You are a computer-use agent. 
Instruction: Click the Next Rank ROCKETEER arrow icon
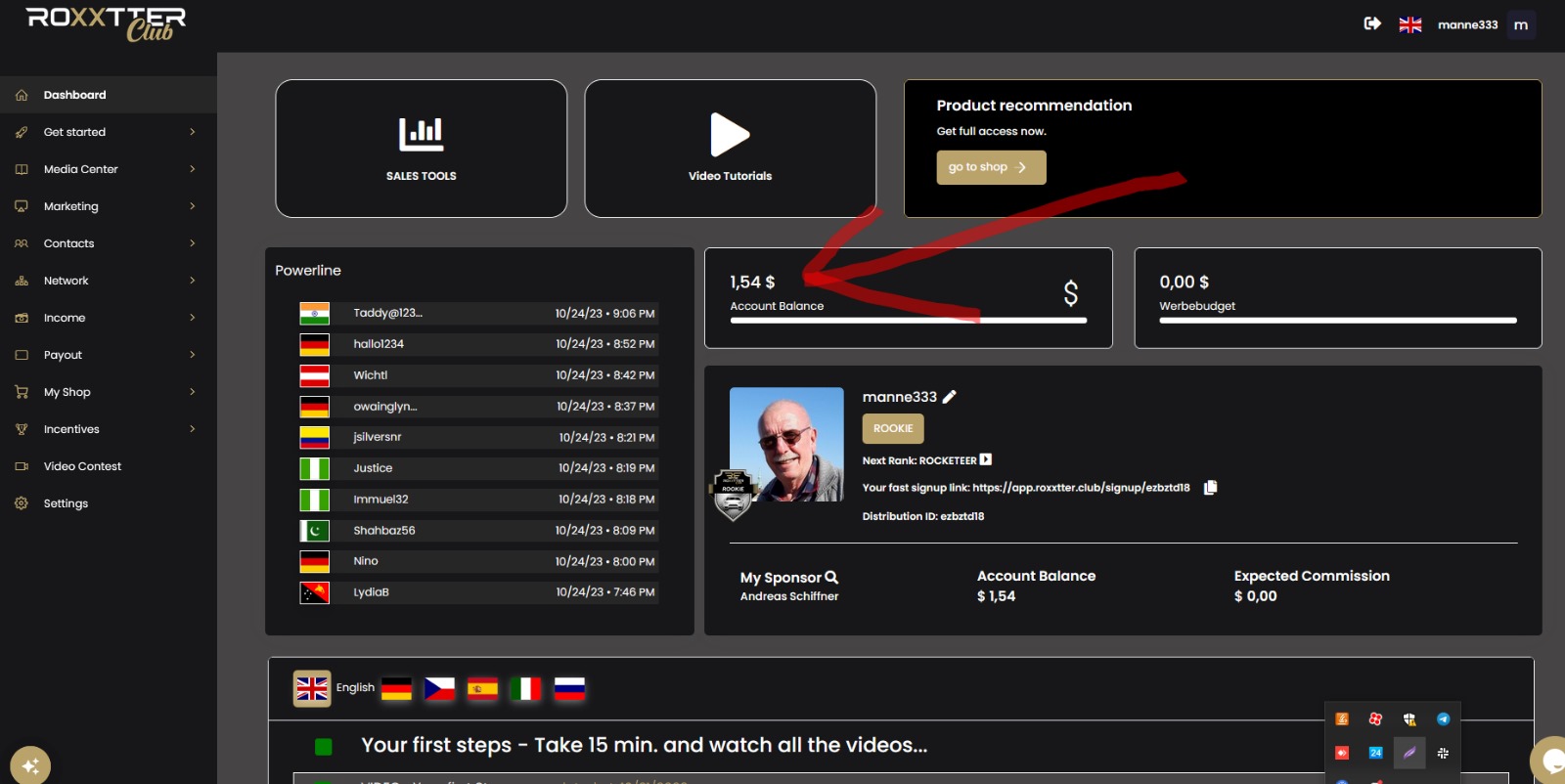[x=986, y=459]
